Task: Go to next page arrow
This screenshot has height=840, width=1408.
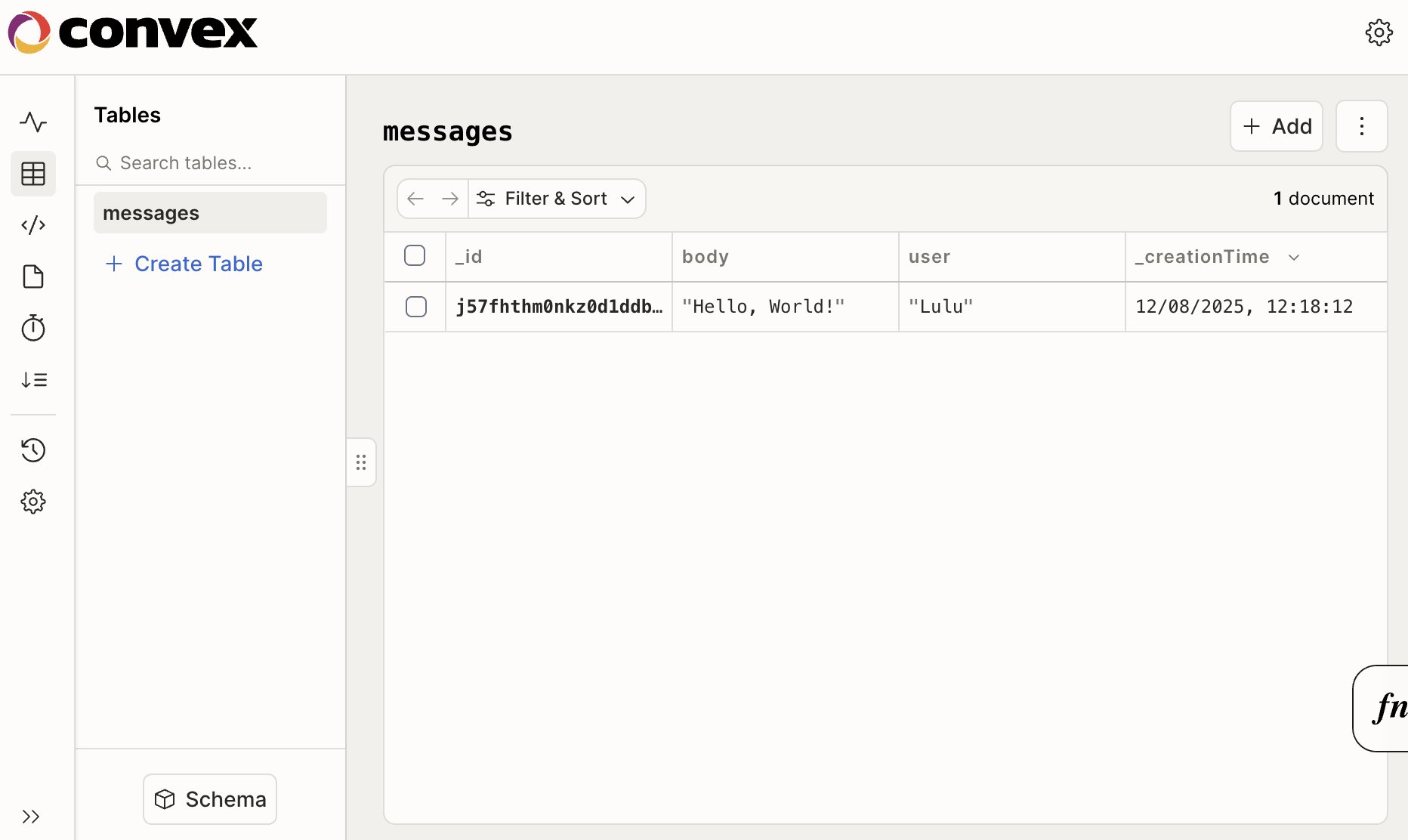Action: point(450,199)
